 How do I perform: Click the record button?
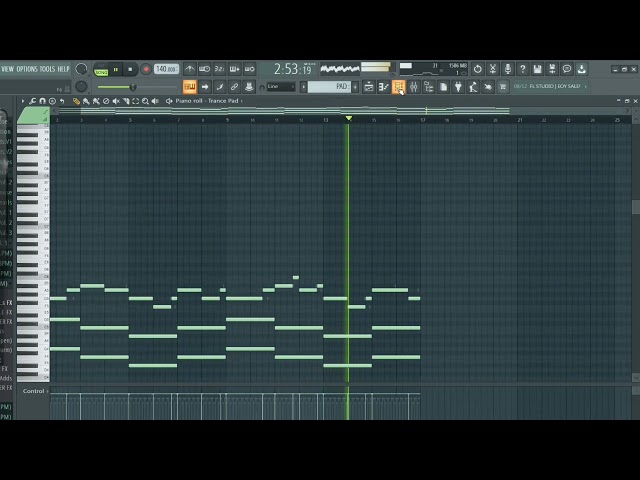[146, 69]
